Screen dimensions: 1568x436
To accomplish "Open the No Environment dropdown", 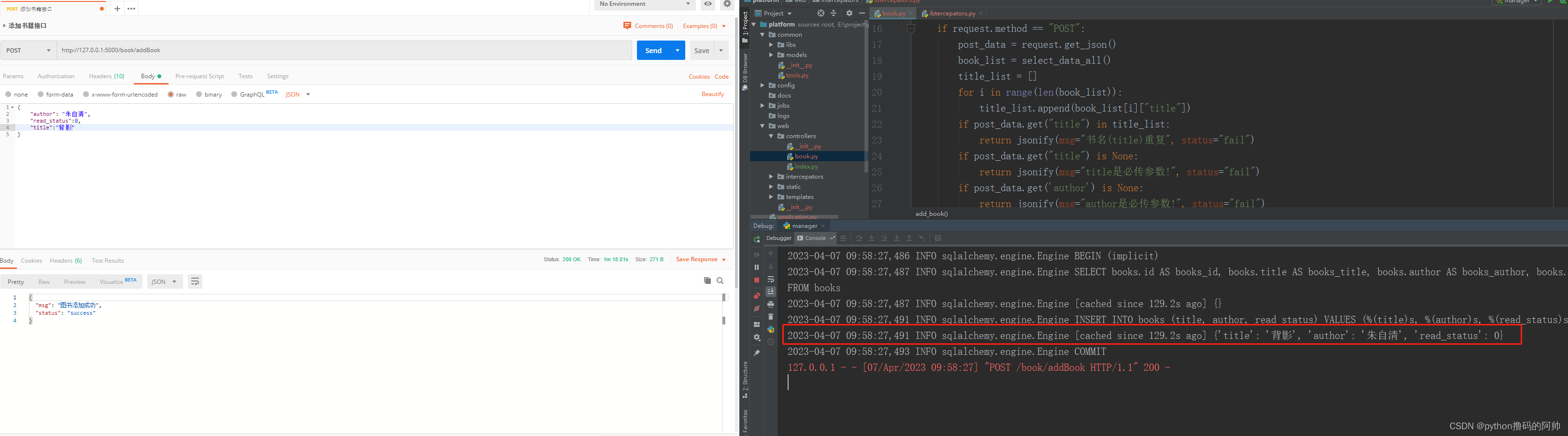I will click(645, 4).
